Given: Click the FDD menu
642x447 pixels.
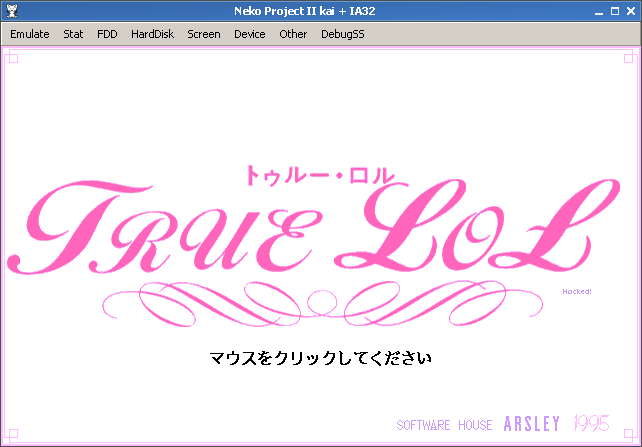Looking at the screenshot, I should [107, 34].
